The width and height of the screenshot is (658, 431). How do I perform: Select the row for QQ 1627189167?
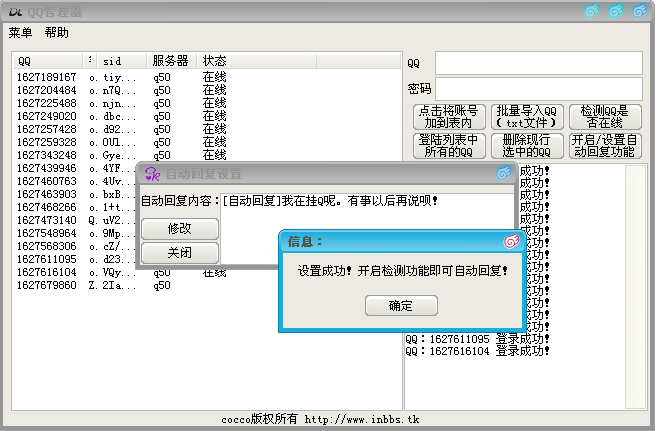(x=47, y=77)
